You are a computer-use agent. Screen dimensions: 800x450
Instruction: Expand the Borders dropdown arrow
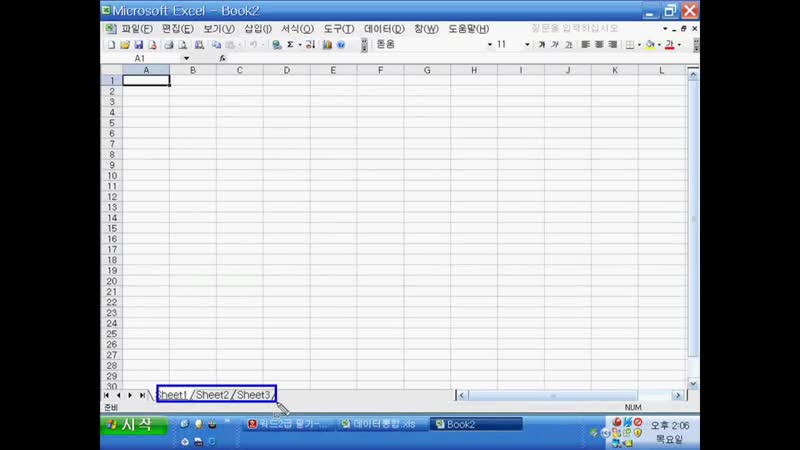click(x=639, y=45)
